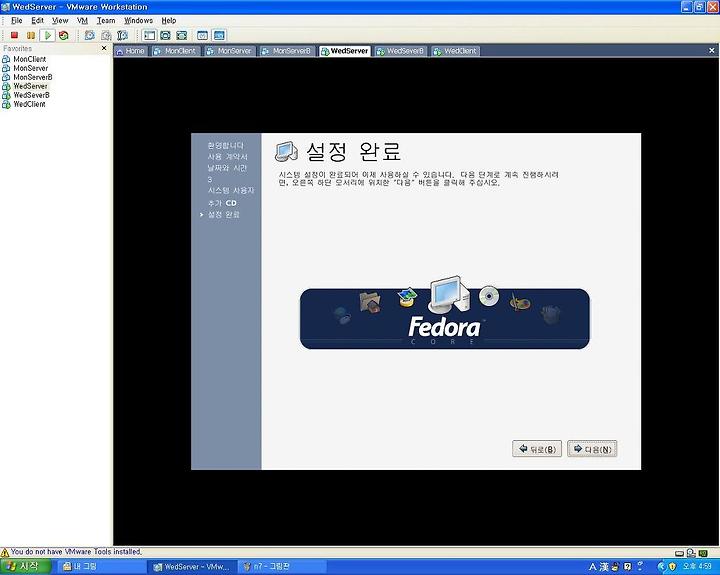Click the yellow Suspend toolbar icon

31,35
